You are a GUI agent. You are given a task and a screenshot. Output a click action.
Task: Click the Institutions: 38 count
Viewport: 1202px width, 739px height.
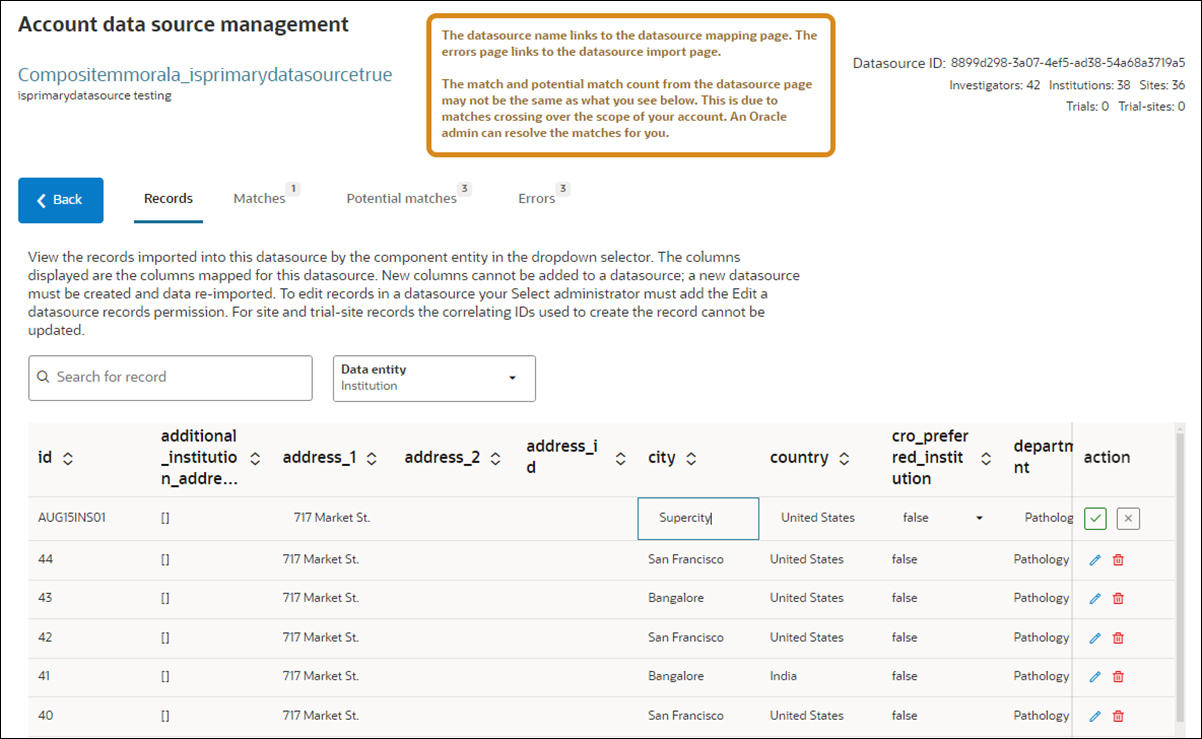(1089, 85)
